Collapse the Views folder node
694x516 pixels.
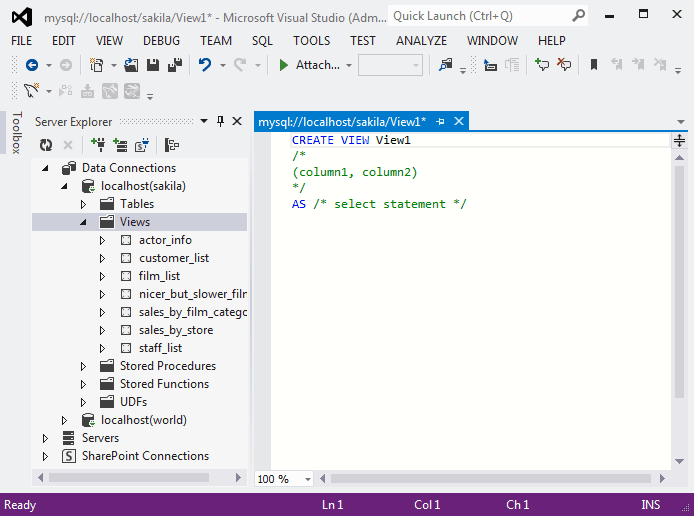click(x=83, y=222)
